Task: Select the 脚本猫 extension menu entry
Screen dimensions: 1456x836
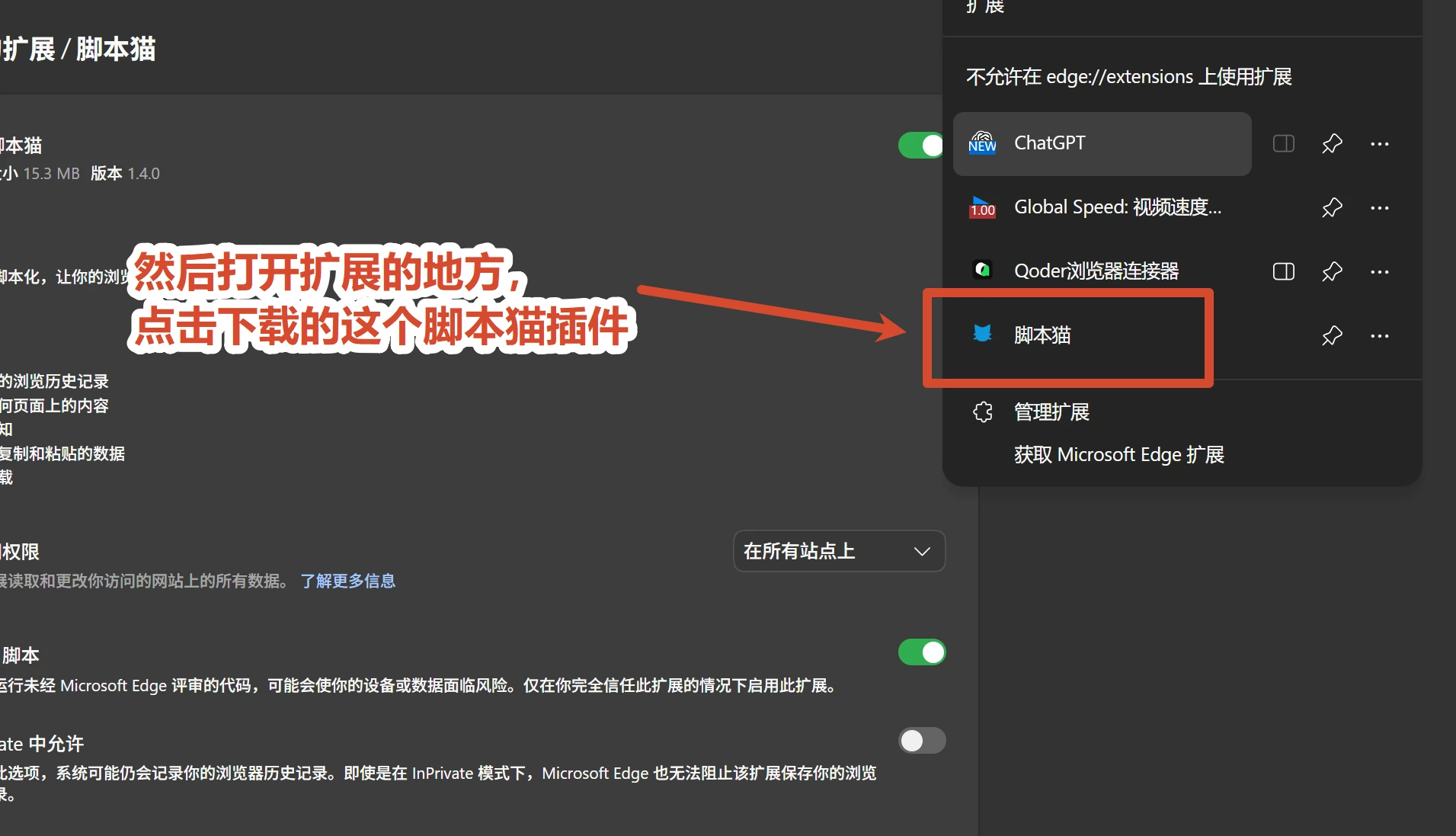Action: (x=1102, y=335)
